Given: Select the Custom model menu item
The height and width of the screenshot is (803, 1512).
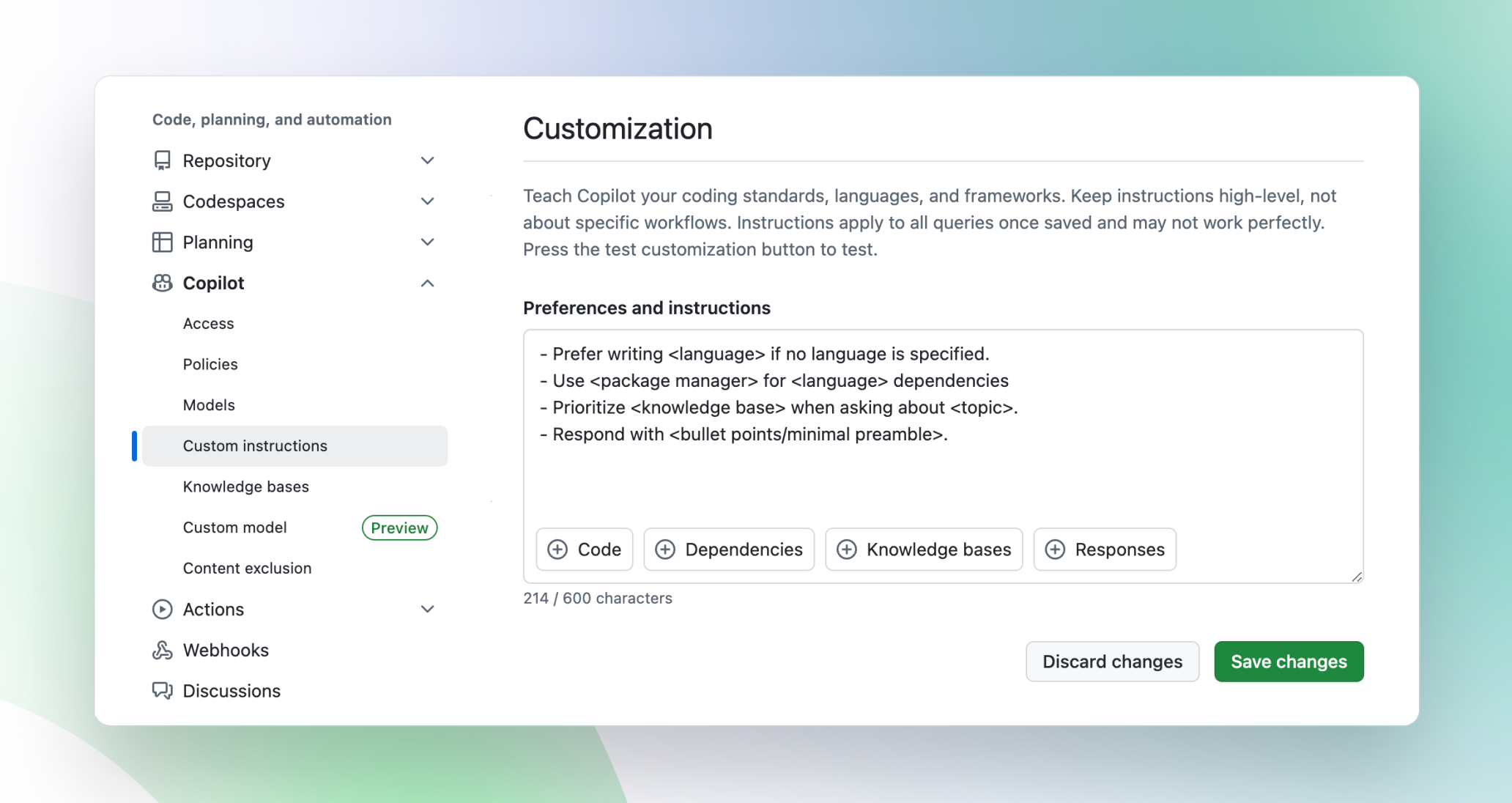Looking at the screenshot, I should click(x=235, y=528).
